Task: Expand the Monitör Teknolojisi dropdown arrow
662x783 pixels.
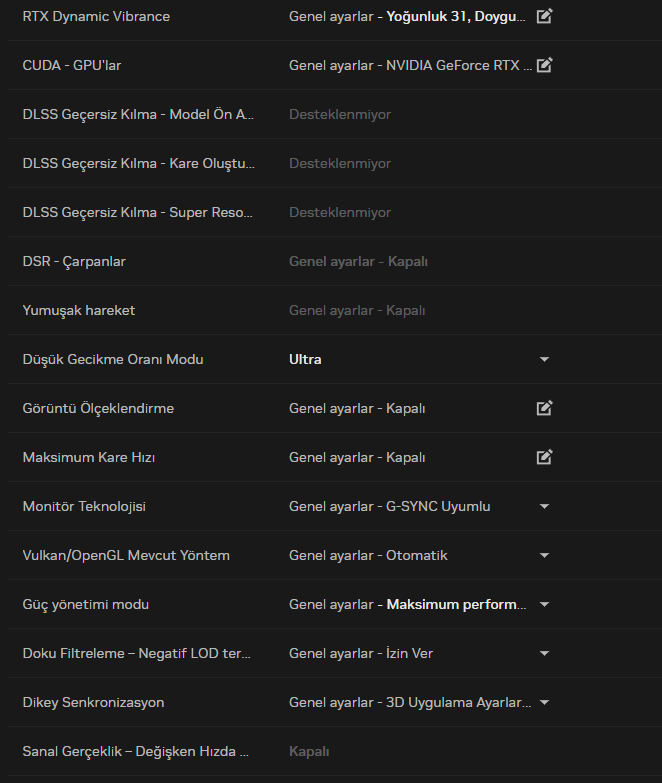Action: [x=544, y=506]
